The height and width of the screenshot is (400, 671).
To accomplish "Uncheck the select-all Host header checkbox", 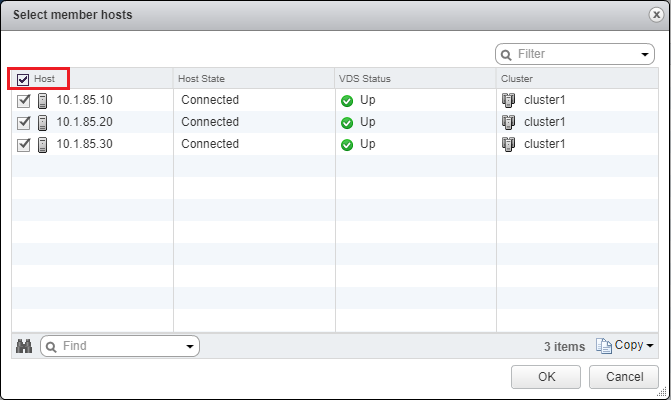I will click(23, 79).
